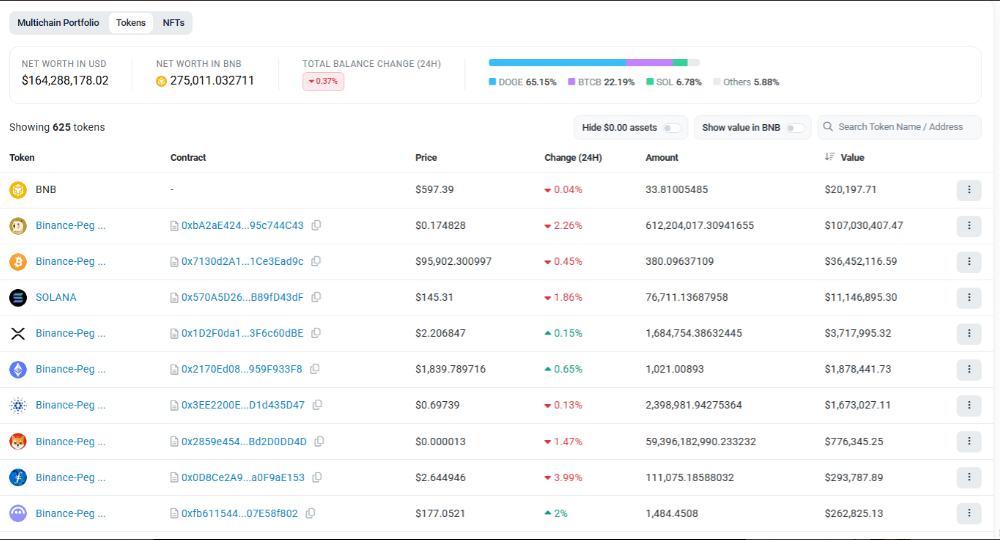Click the Others 5.88% legend entry
Image resolution: width=1000 pixels, height=540 pixels.
point(746,82)
